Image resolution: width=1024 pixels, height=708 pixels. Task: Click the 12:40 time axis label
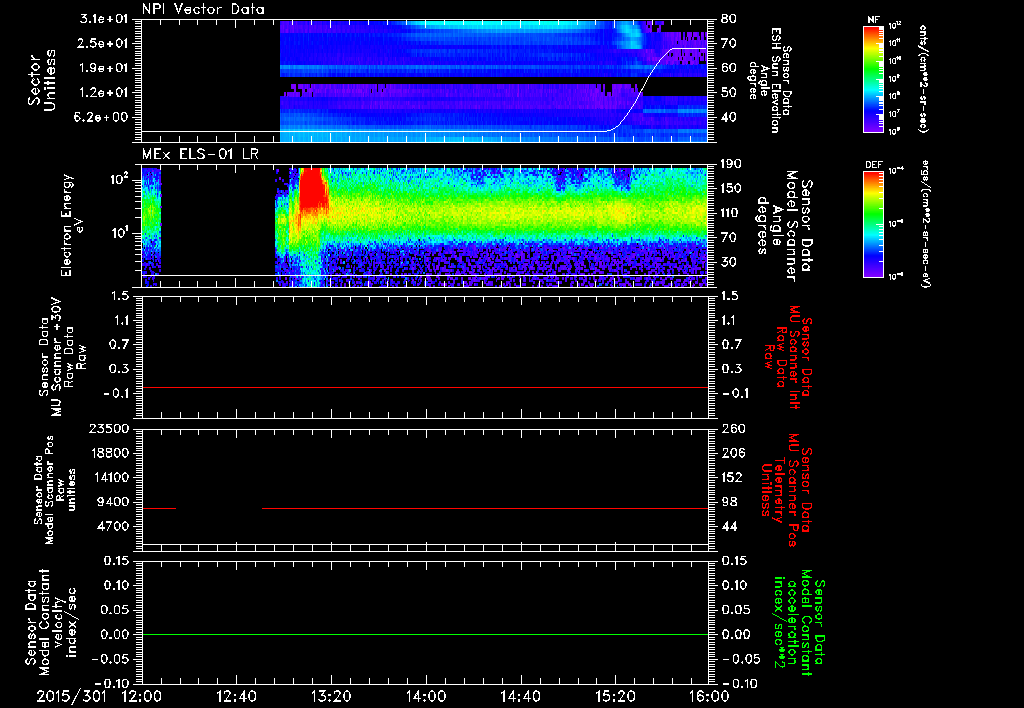[x=236, y=696]
